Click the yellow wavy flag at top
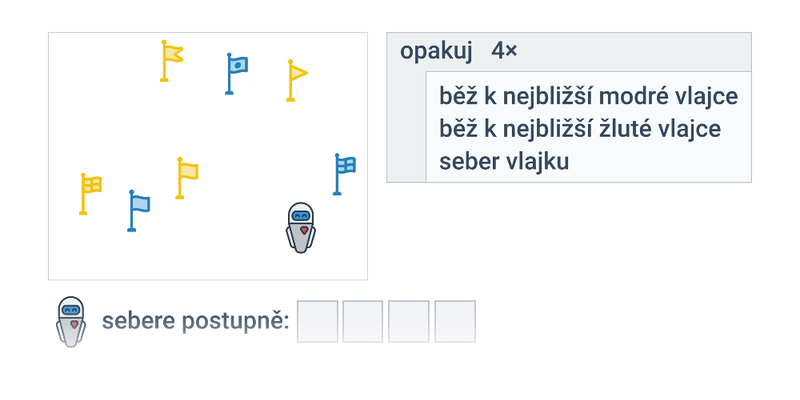Image resolution: width=800 pixels, height=400 pixels. (171, 61)
